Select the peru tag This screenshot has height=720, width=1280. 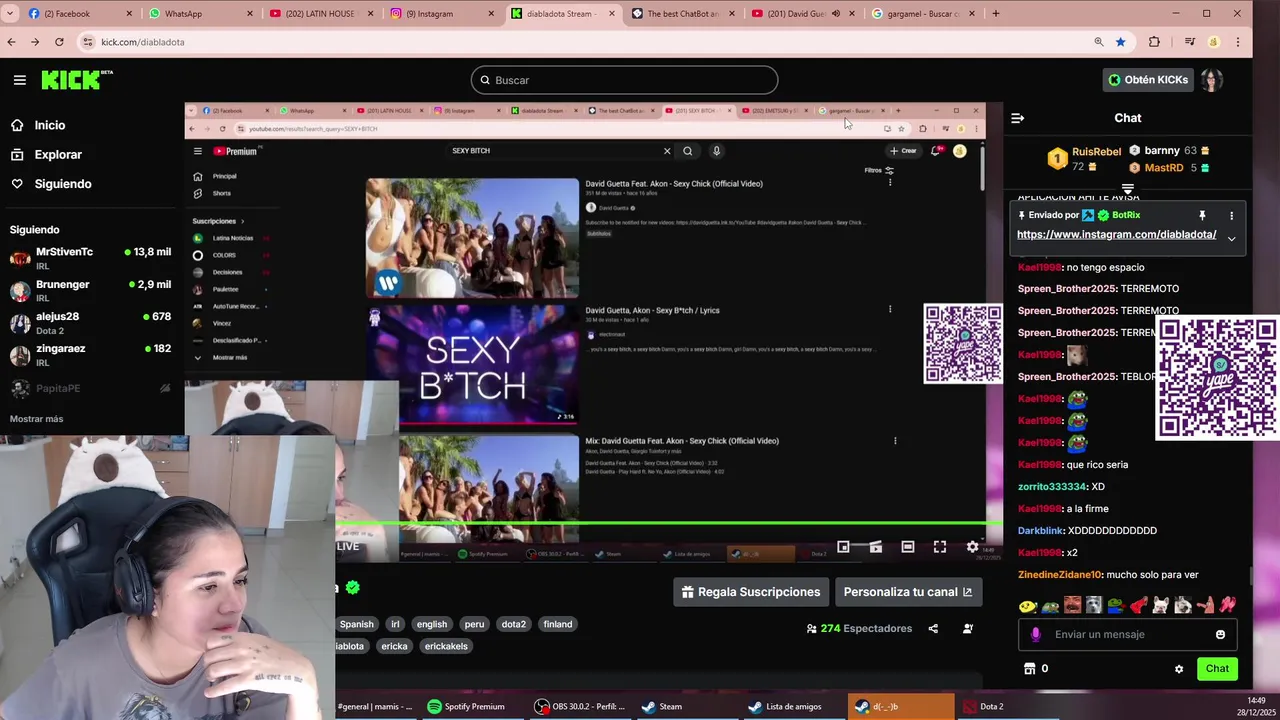pyautogui.click(x=474, y=624)
